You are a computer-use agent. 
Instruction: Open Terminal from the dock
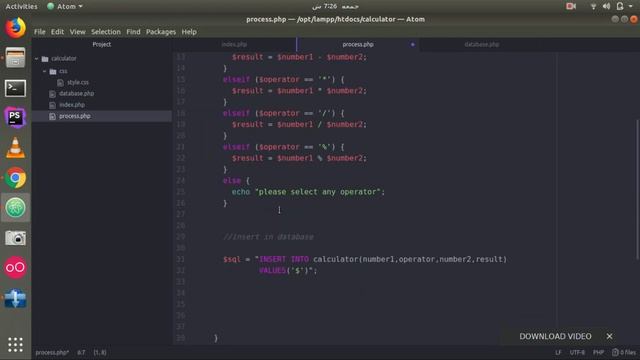16,88
